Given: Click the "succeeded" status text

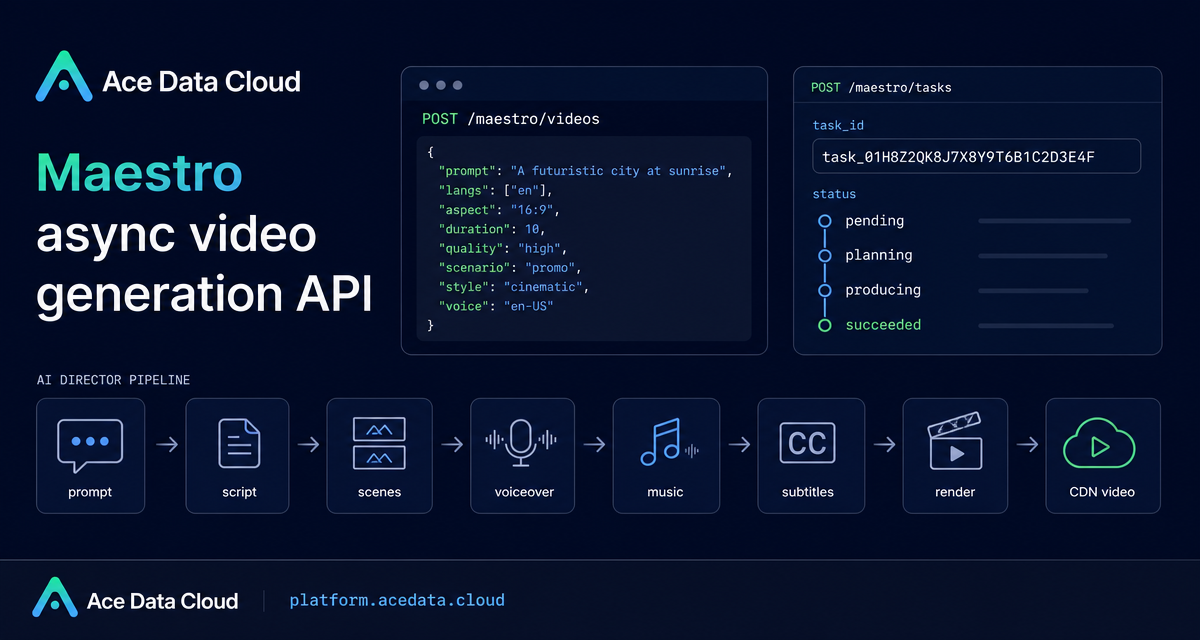Looking at the screenshot, I should [883, 325].
